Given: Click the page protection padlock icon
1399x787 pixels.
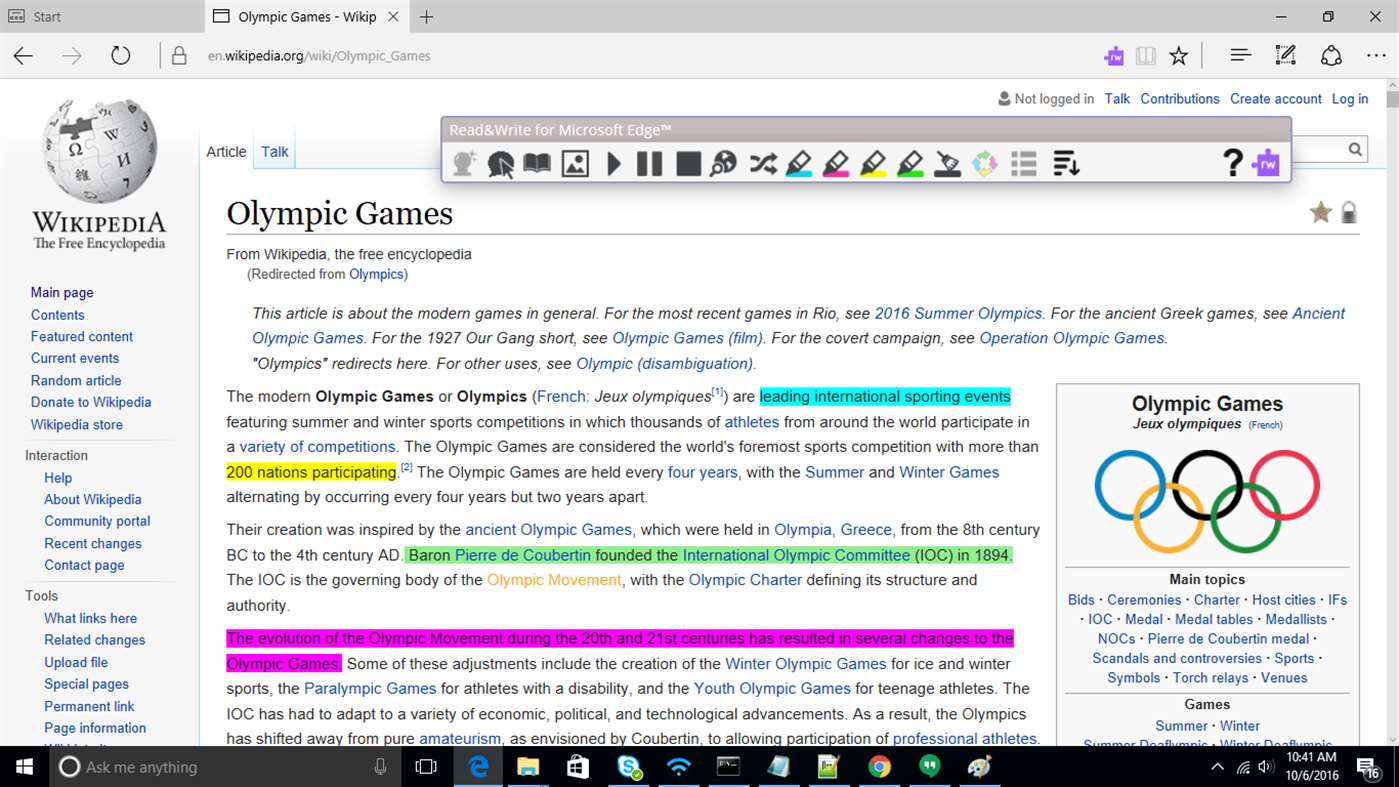Looking at the screenshot, I should coord(1349,212).
